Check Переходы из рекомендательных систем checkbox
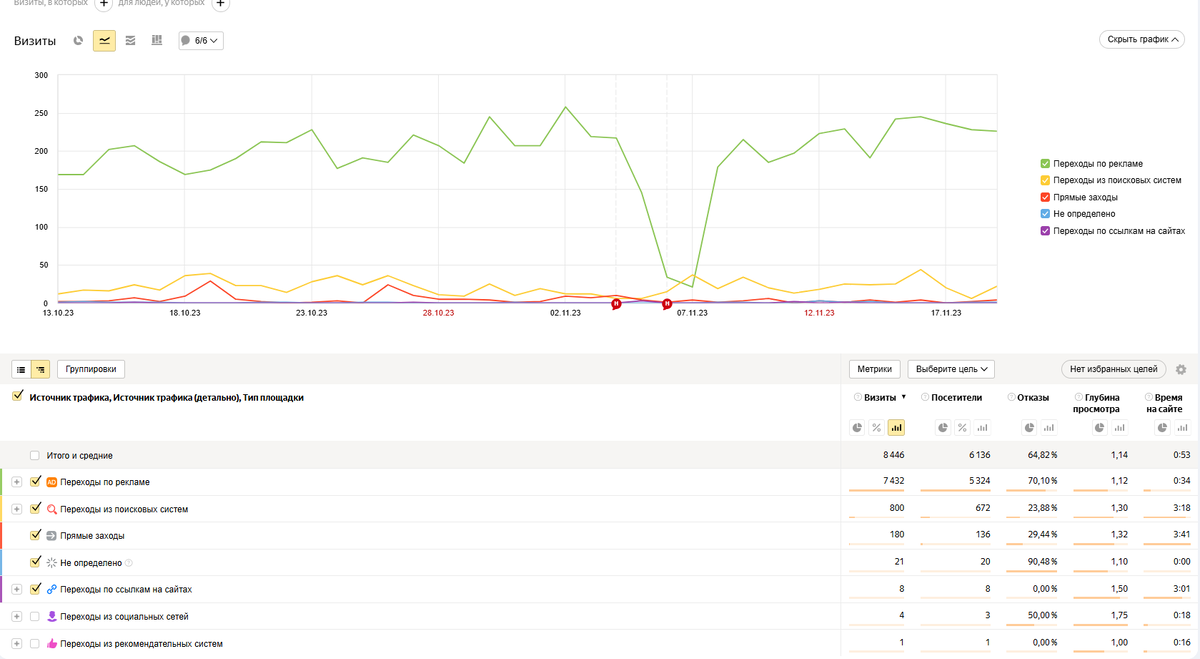 point(35,643)
